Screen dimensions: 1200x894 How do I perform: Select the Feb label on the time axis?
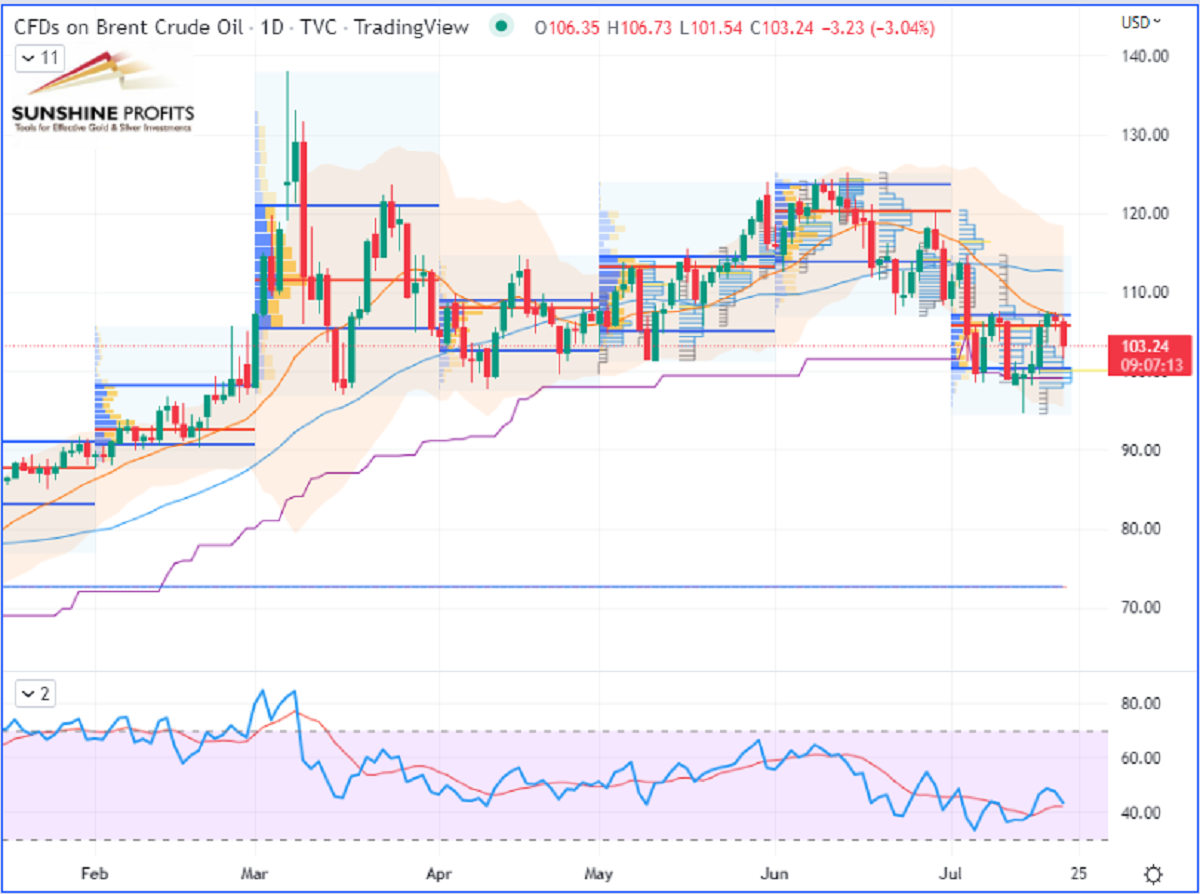tap(94, 871)
